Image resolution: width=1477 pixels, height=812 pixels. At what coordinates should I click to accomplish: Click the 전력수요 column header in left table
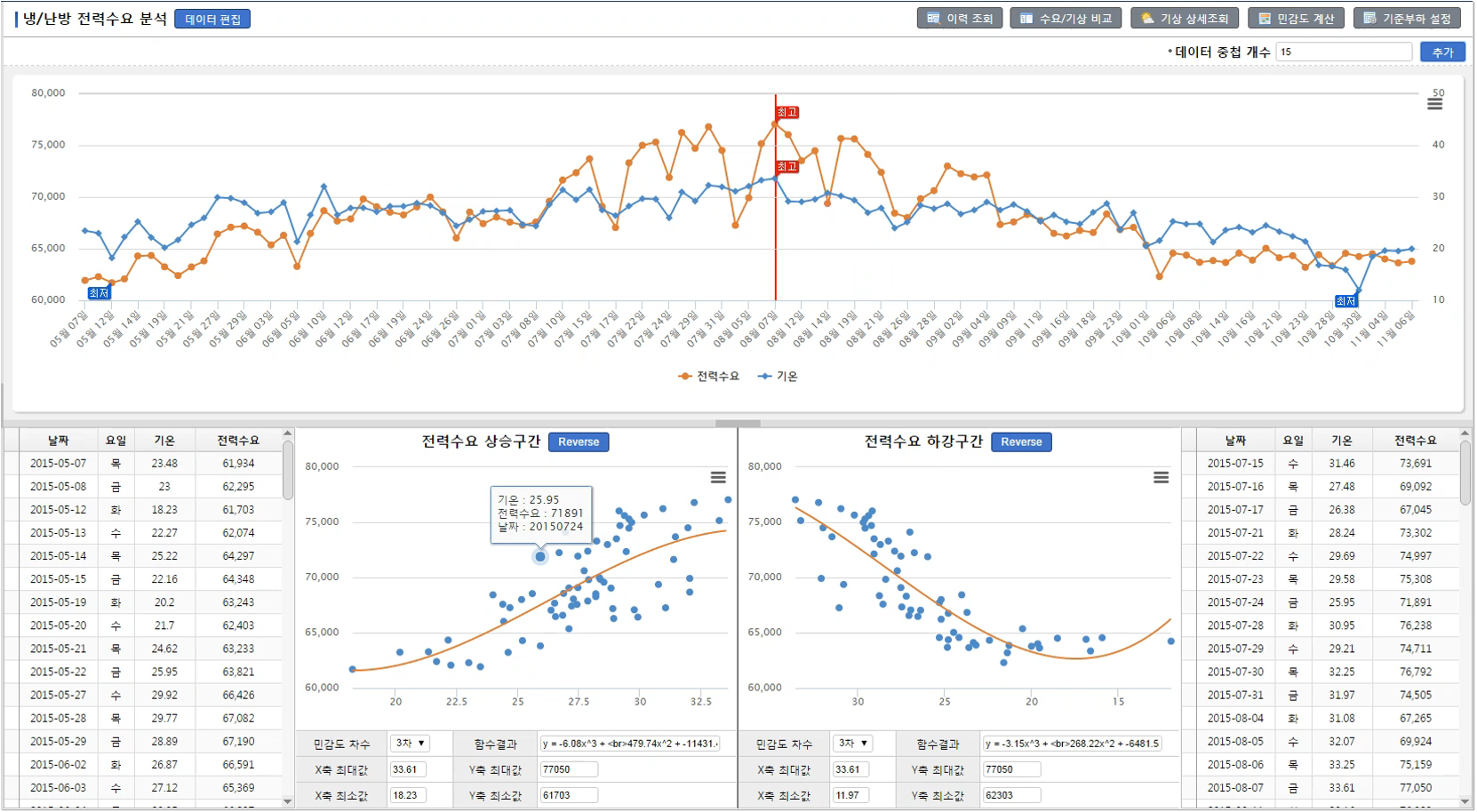(x=238, y=441)
